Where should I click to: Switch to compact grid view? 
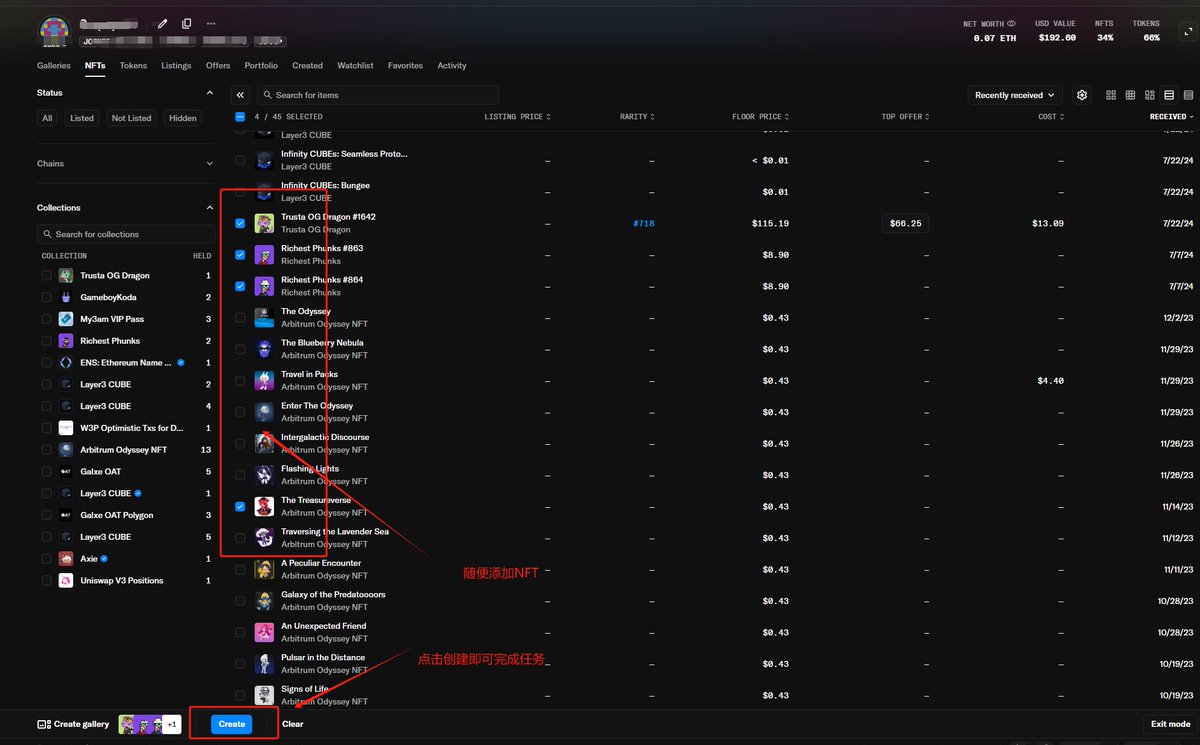(x=1130, y=95)
